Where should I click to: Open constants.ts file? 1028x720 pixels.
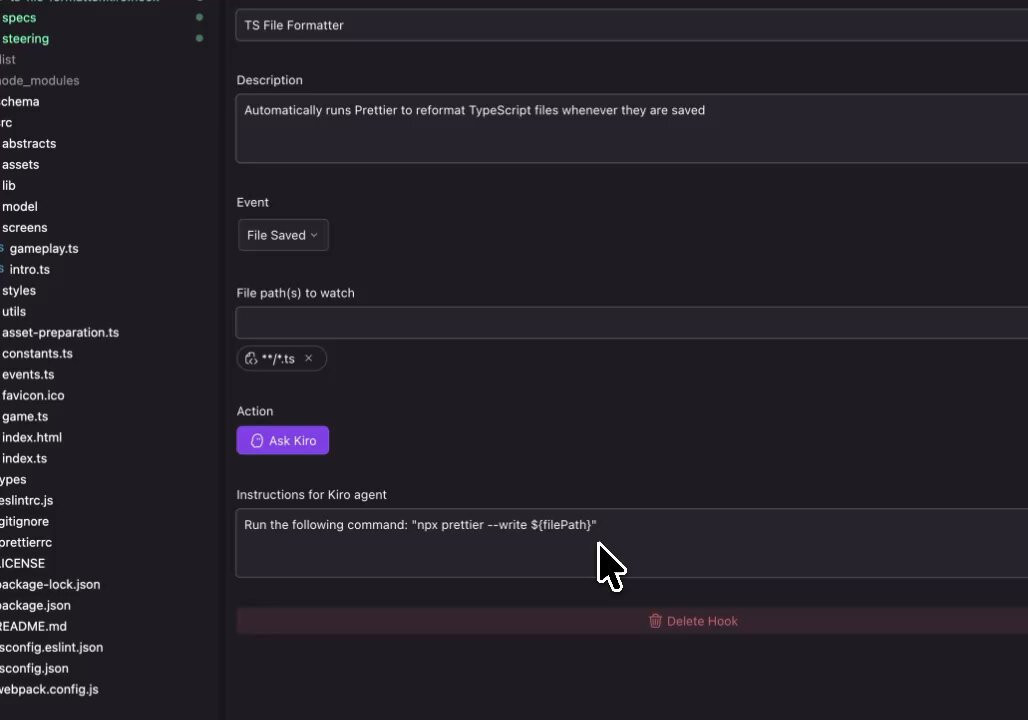coord(37,353)
